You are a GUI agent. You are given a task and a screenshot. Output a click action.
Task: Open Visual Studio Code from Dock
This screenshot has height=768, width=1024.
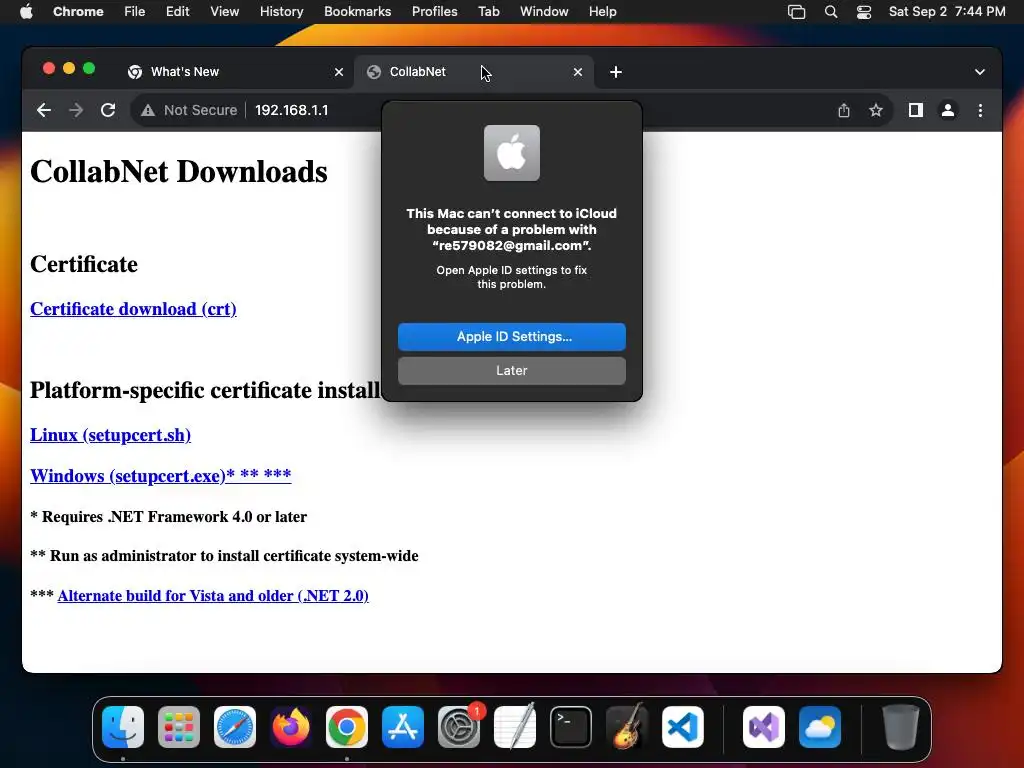(683, 727)
